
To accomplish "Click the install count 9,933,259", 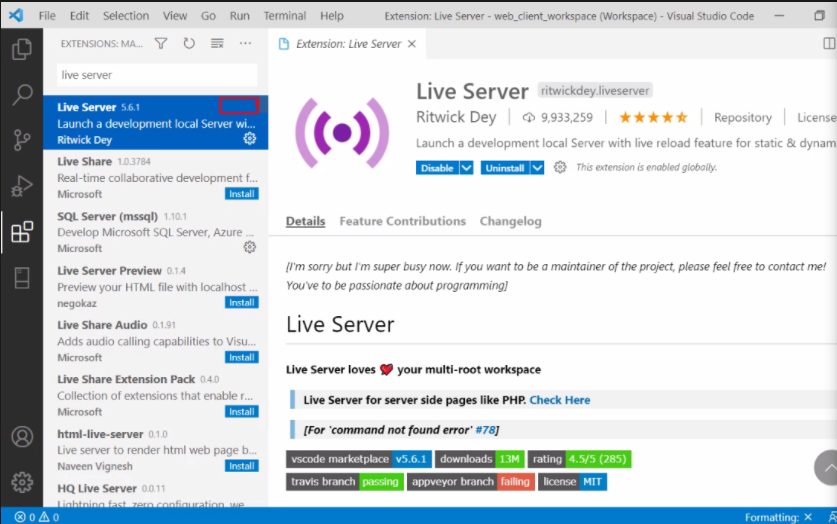I will pos(557,117).
